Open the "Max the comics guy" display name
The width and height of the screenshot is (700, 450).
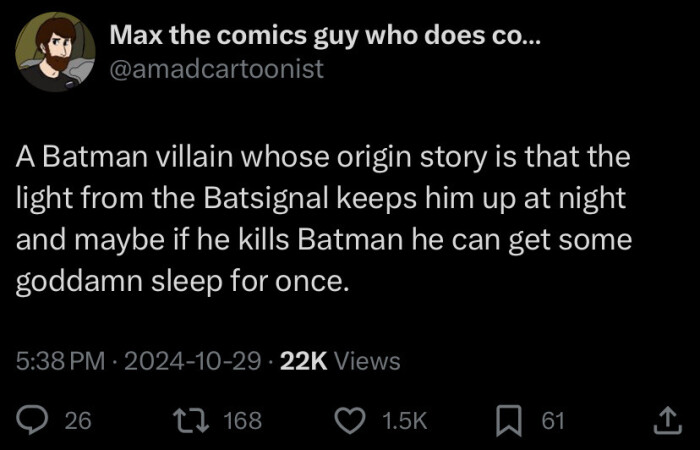[300, 38]
